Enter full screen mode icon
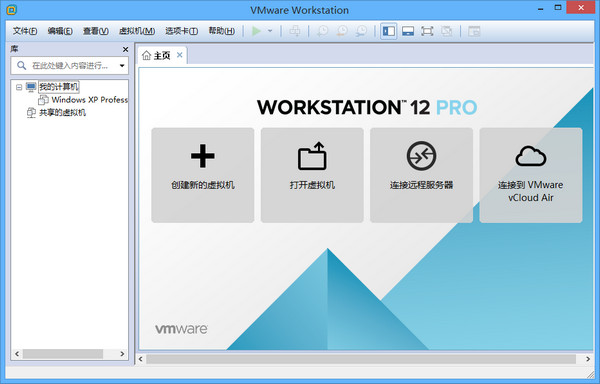 click(x=427, y=31)
